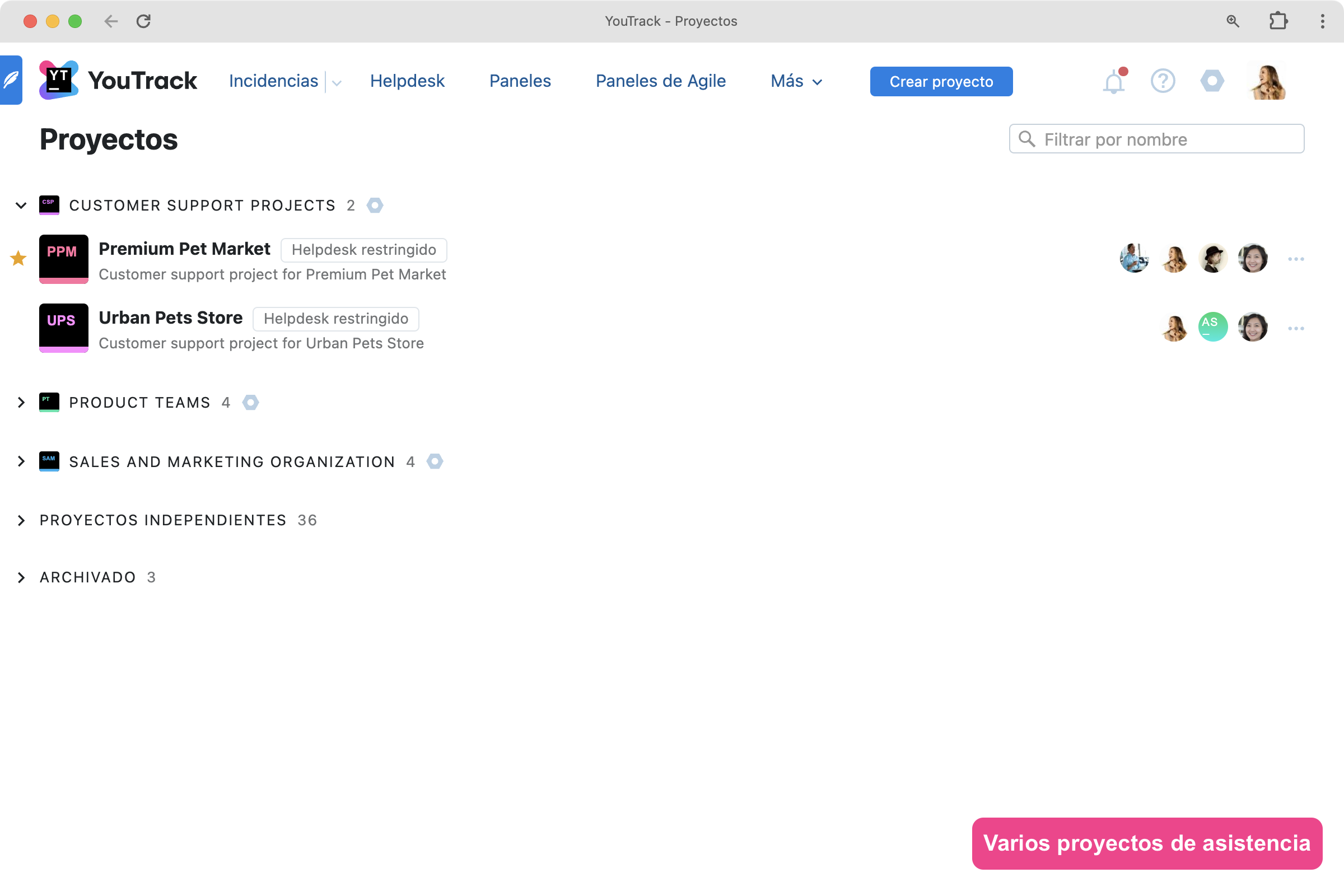Open the notifications bell icon
The width and height of the screenshot is (1344, 896).
1113,82
